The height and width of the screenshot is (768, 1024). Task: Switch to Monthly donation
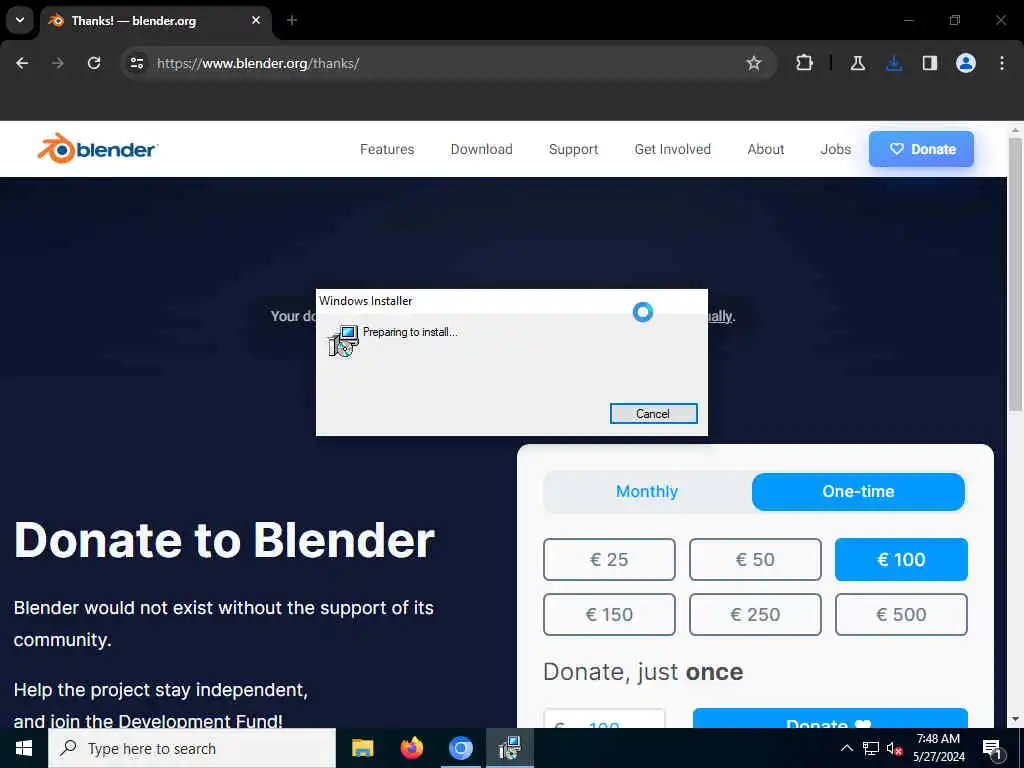[x=647, y=492]
